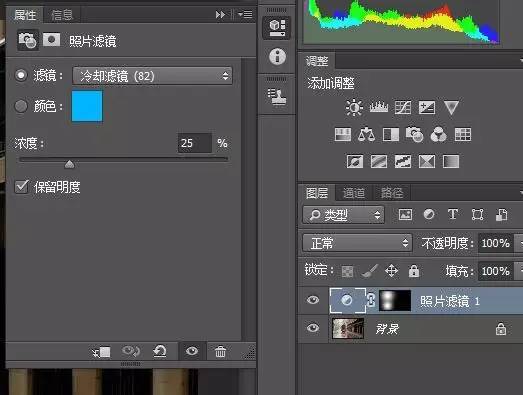Add an Invert adjustment
This screenshot has height=395, width=523.
tap(355, 162)
